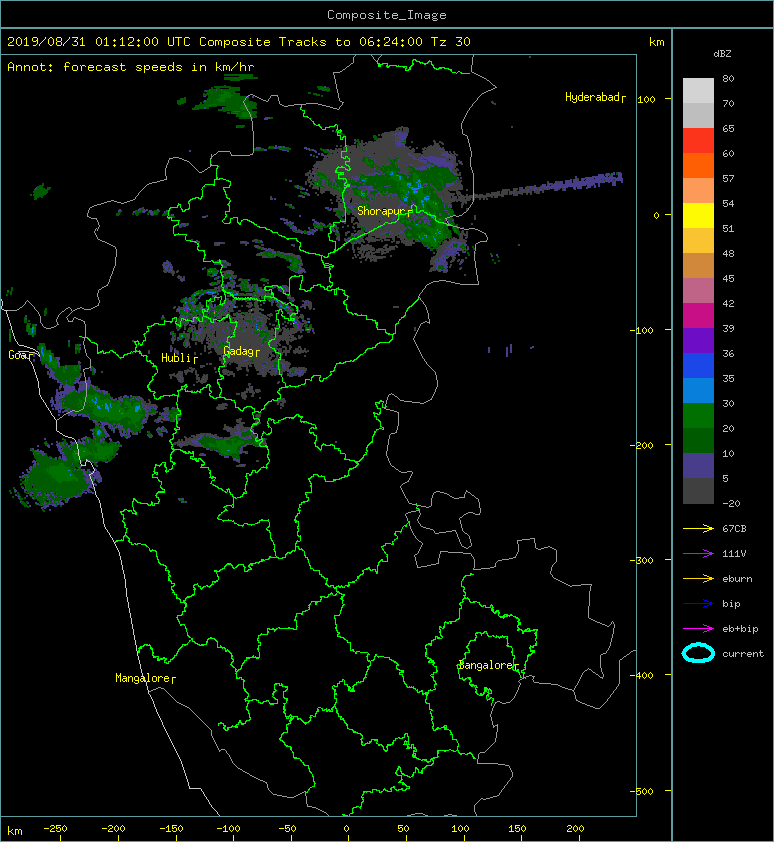
Task: Select the Hubli station label
Action: click(x=179, y=358)
